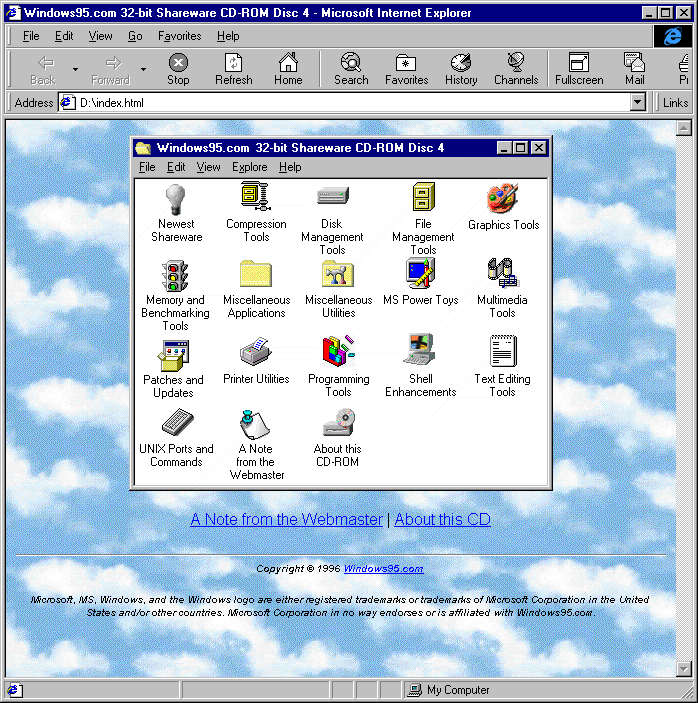Screen dimensions: 698x703
Task: Open the Programming Tools icon
Action: 338,353
